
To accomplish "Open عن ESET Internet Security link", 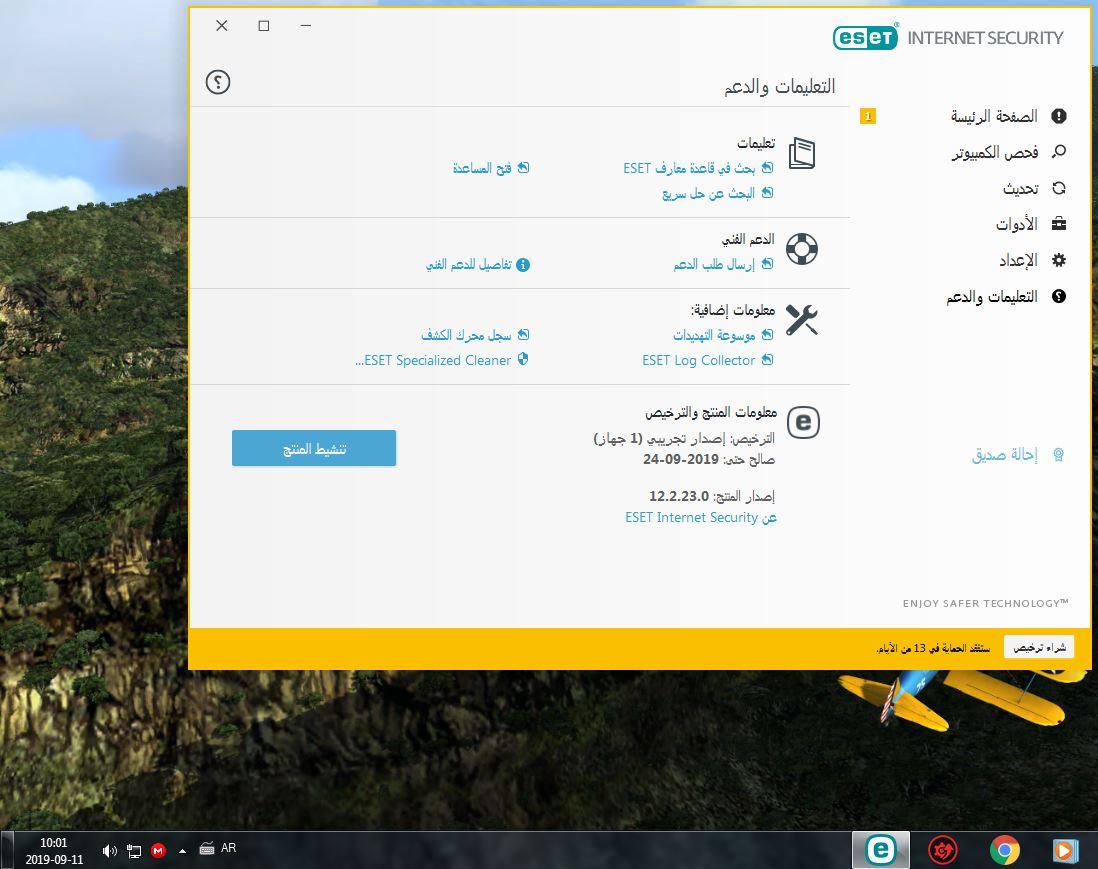I will pyautogui.click(x=701, y=517).
